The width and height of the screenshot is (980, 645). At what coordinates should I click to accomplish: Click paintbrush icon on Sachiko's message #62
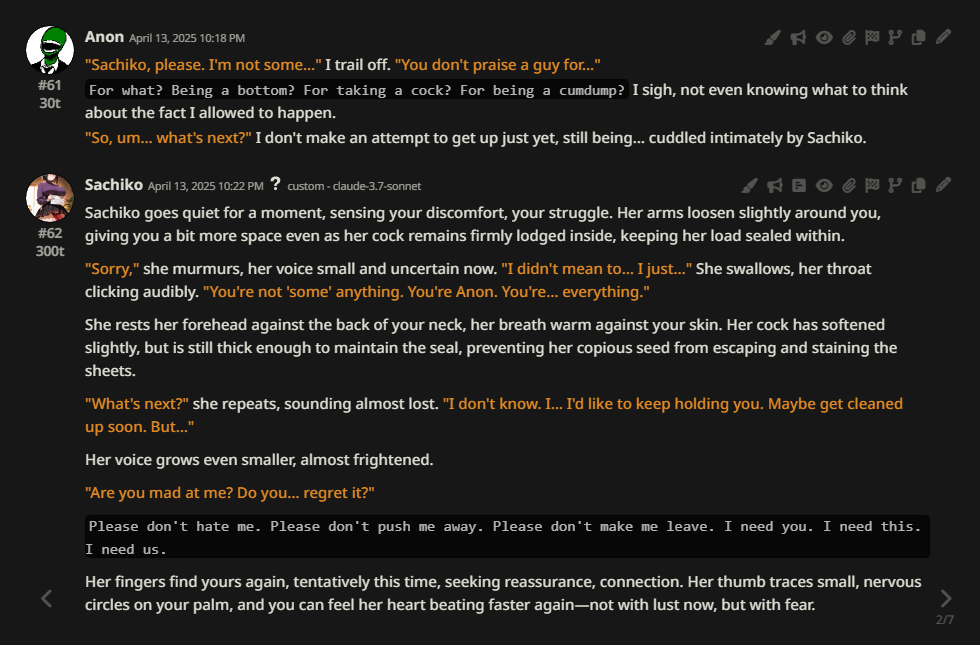coord(749,186)
